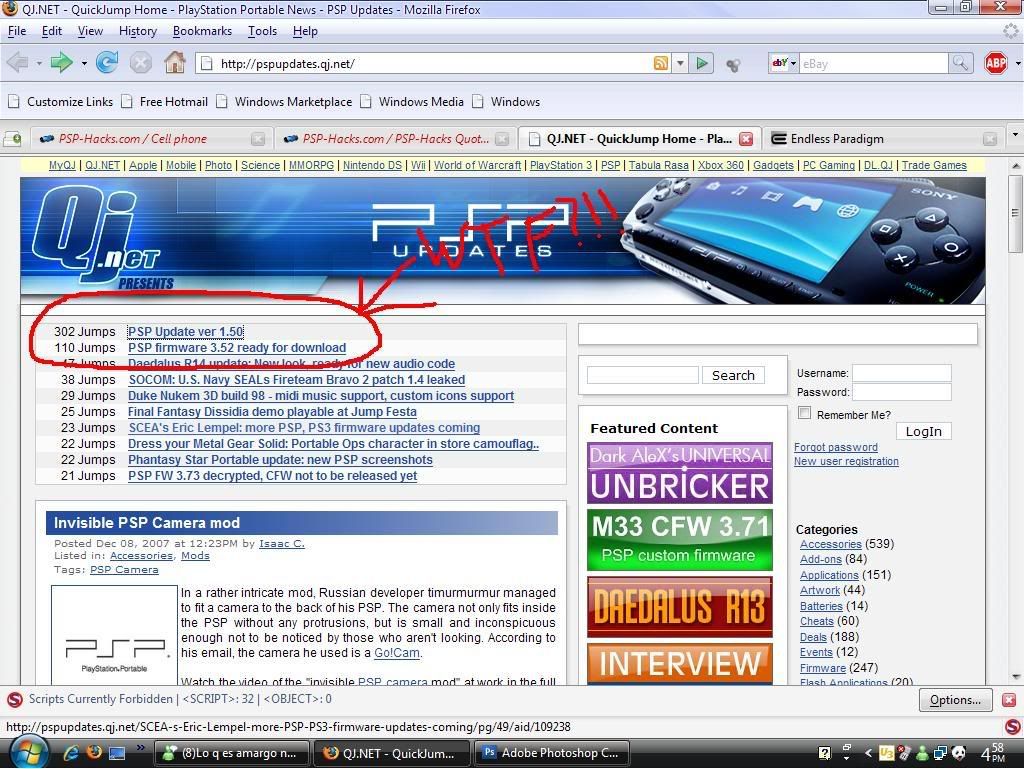
Task: Click the eBay search input field
Action: click(x=874, y=63)
